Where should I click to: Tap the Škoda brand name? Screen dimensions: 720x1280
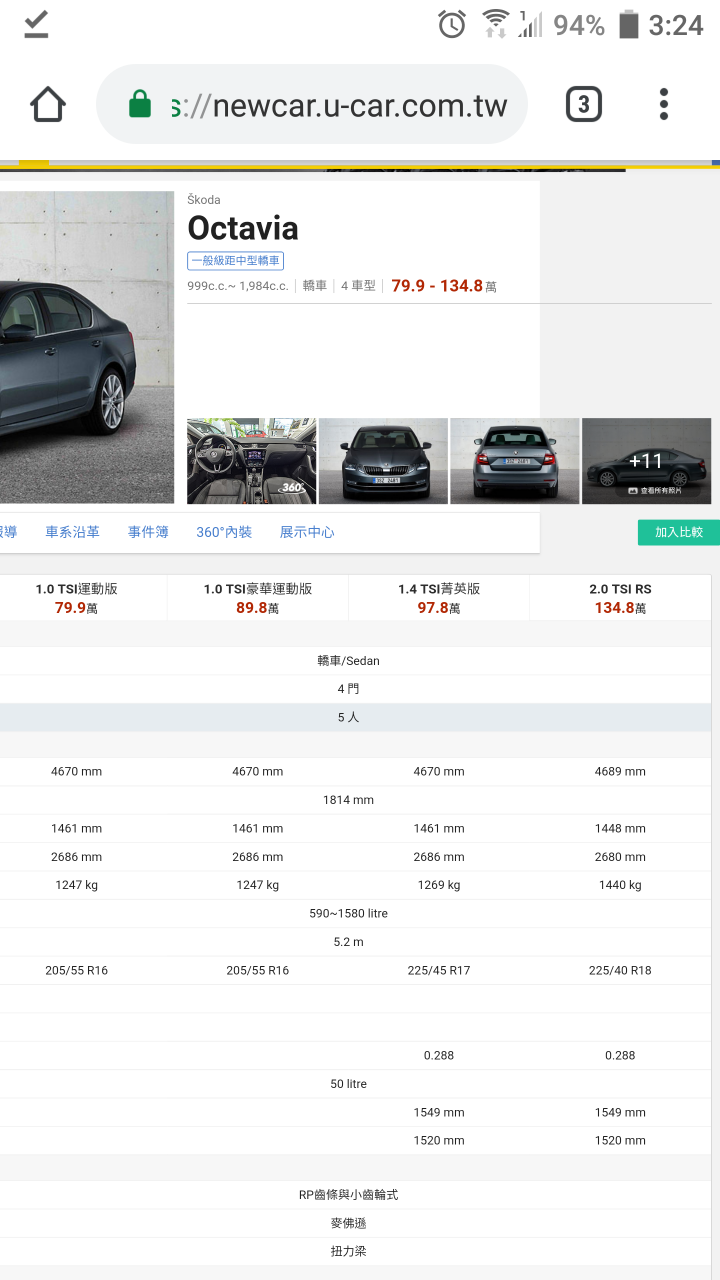click(x=204, y=200)
